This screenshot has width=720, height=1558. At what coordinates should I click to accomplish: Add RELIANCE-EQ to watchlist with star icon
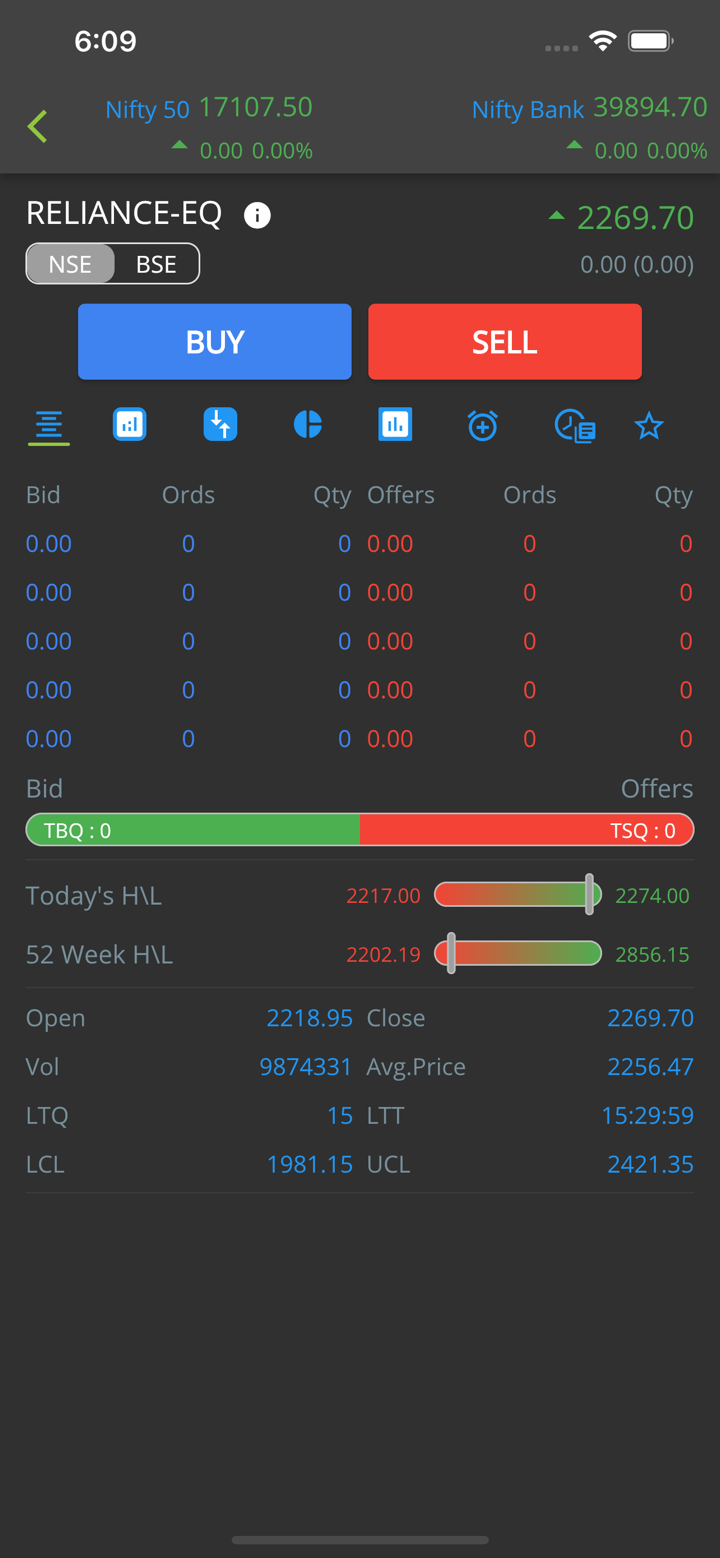click(649, 427)
